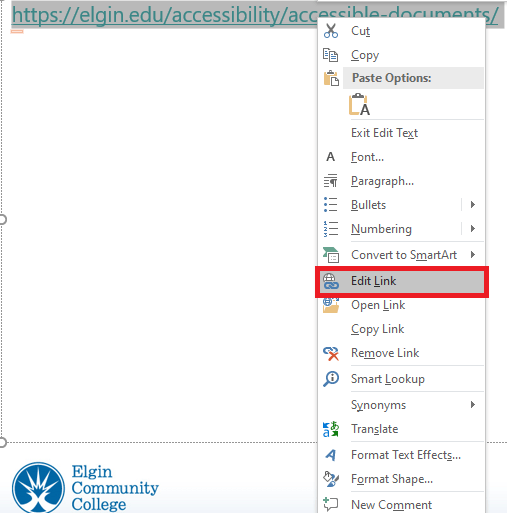Click the Cut scissors icon
Viewport: 507px width, 513px height.
331,31
